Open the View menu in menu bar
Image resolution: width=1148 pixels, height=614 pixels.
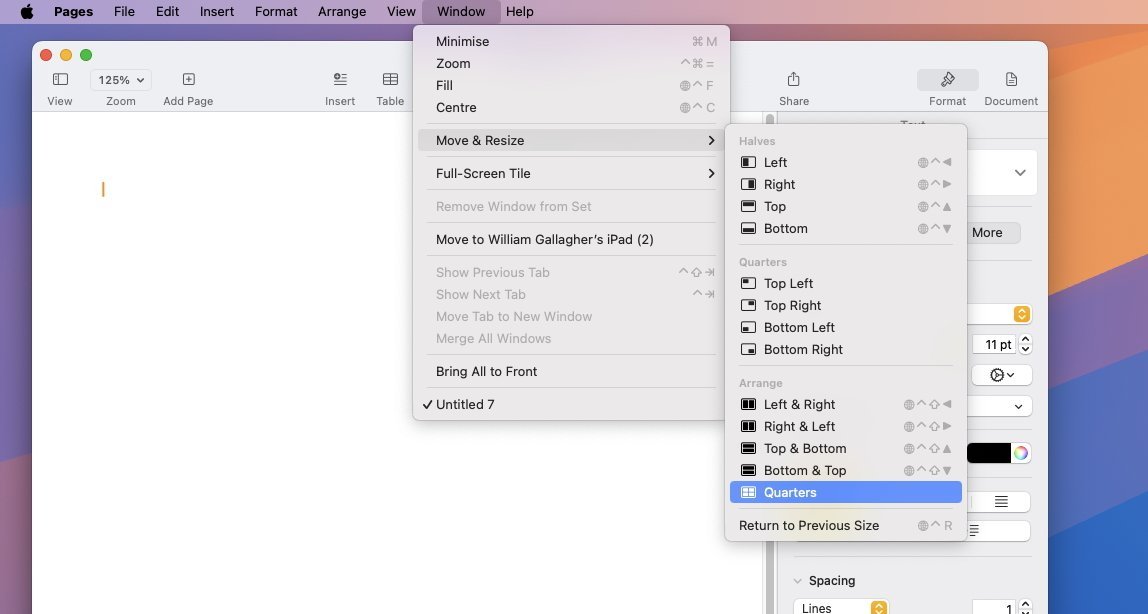point(401,12)
